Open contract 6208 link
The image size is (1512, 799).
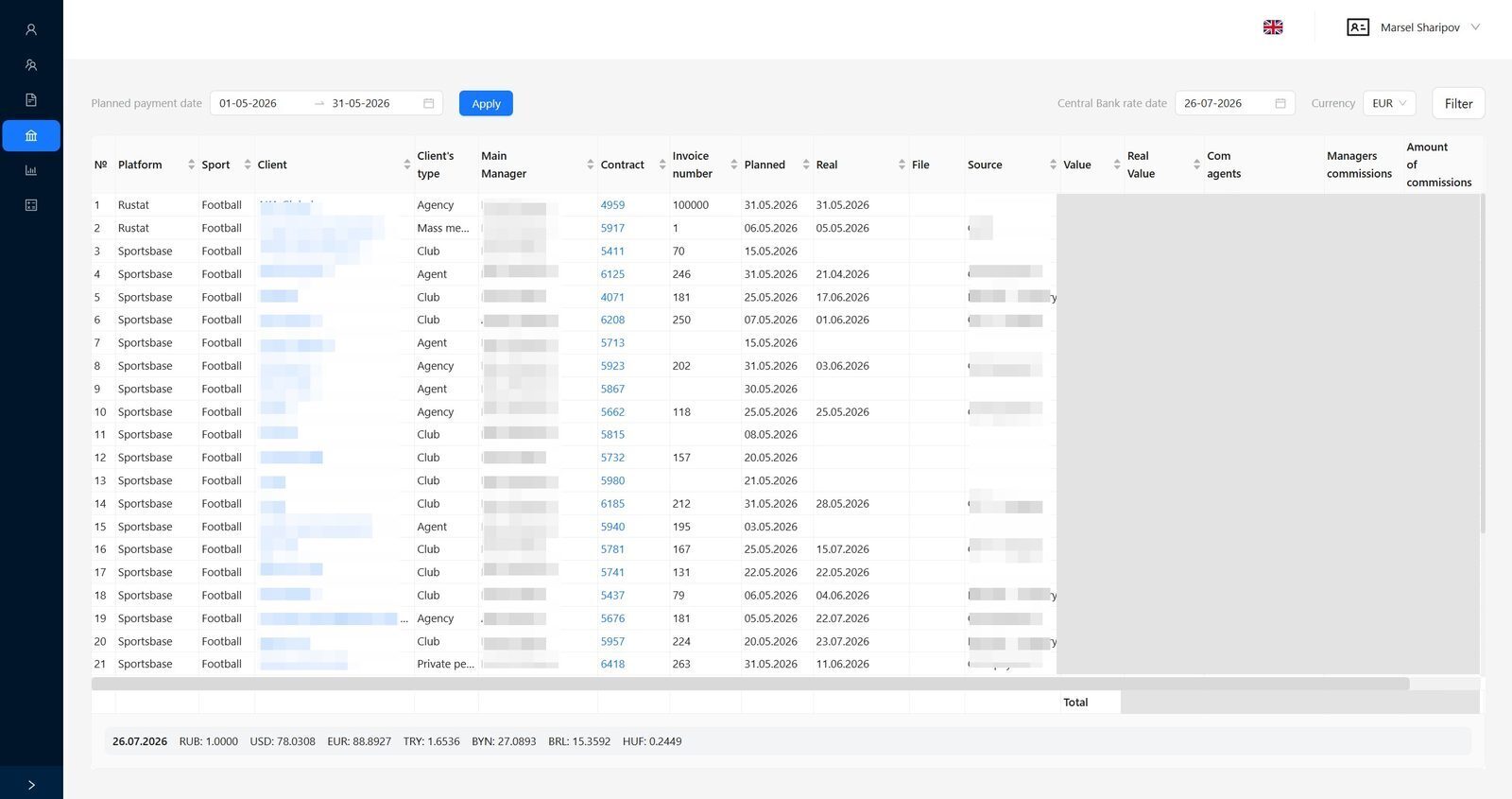click(612, 320)
